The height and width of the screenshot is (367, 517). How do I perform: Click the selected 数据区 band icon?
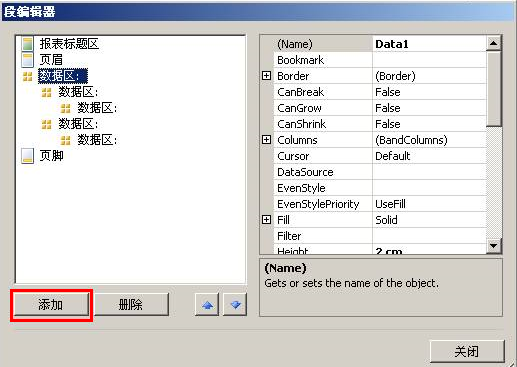(x=27, y=76)
